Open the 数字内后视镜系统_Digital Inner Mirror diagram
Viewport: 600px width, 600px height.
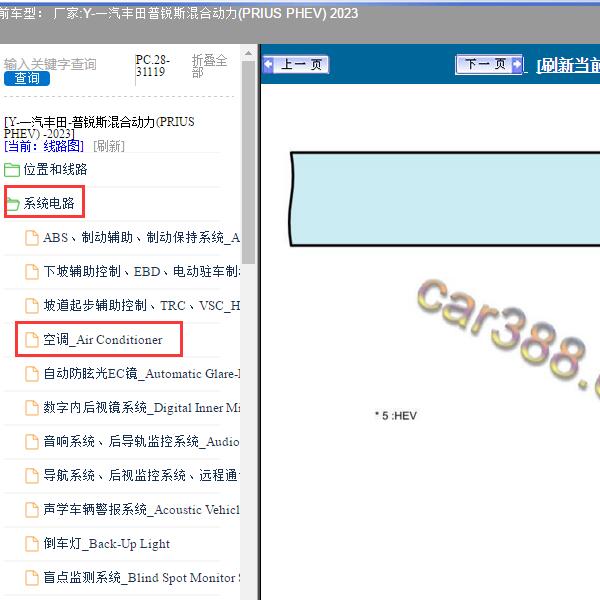[142, 408]
